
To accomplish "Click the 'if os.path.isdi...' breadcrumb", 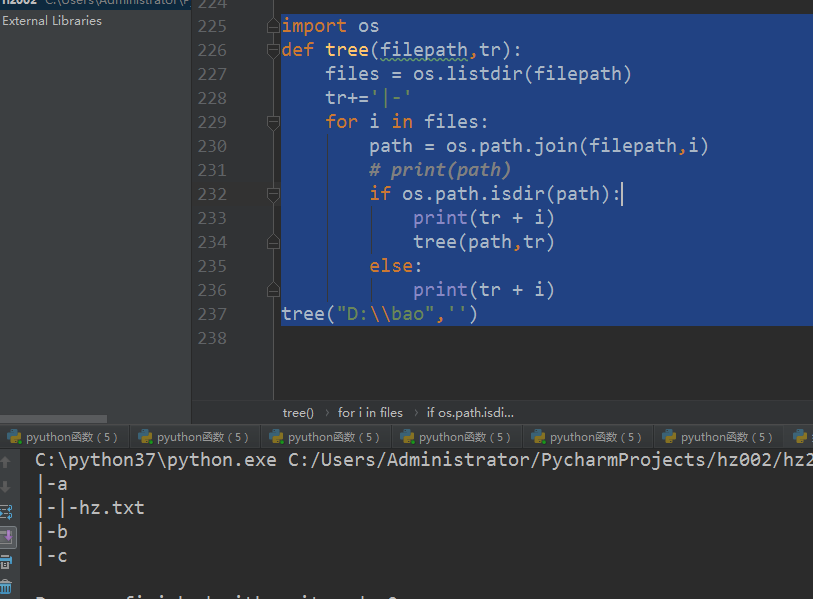I will tap(470, 413).
